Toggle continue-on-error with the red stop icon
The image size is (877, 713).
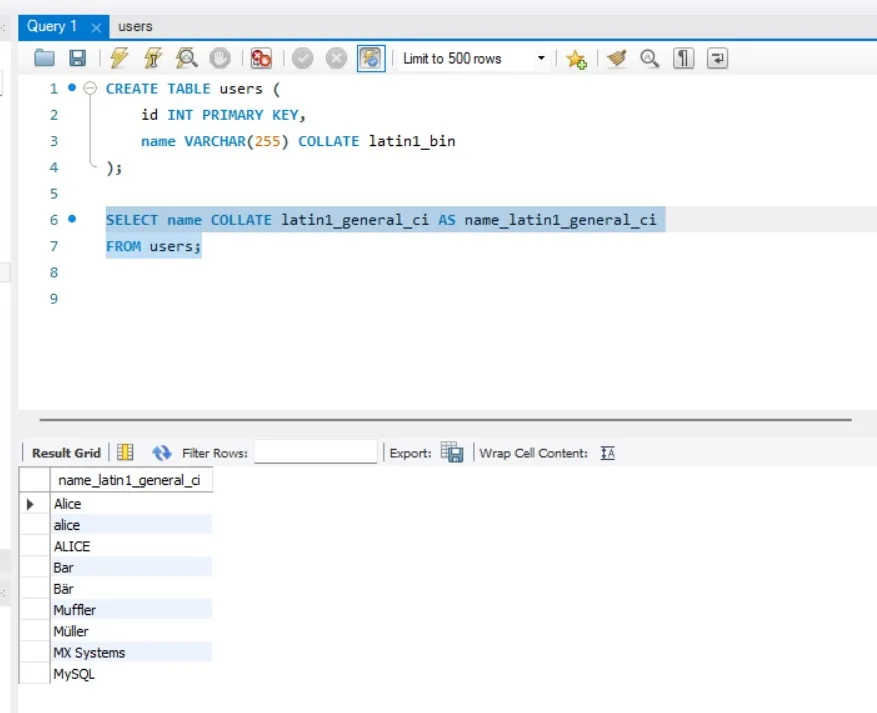[x=261, y=58]
